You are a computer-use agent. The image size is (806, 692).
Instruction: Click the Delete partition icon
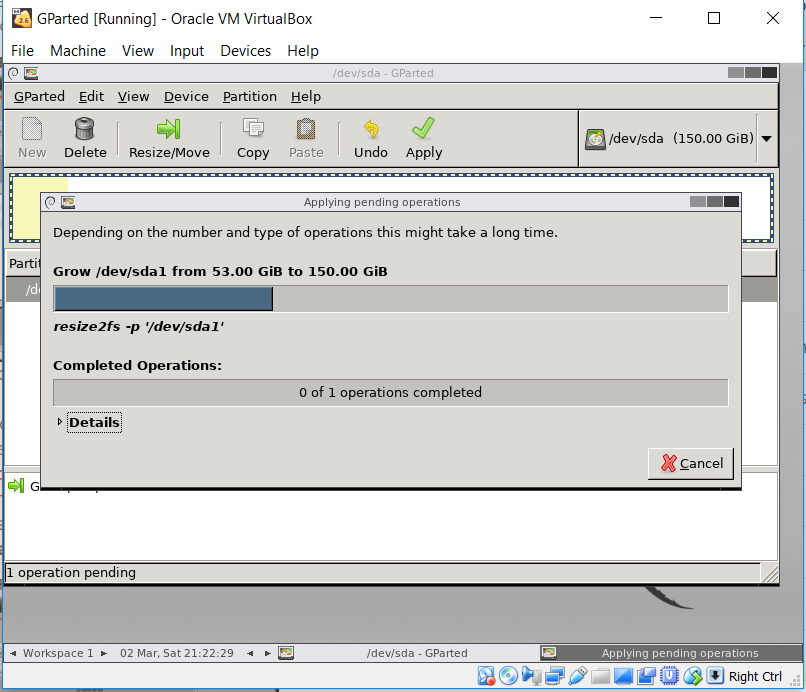[85, 137]
